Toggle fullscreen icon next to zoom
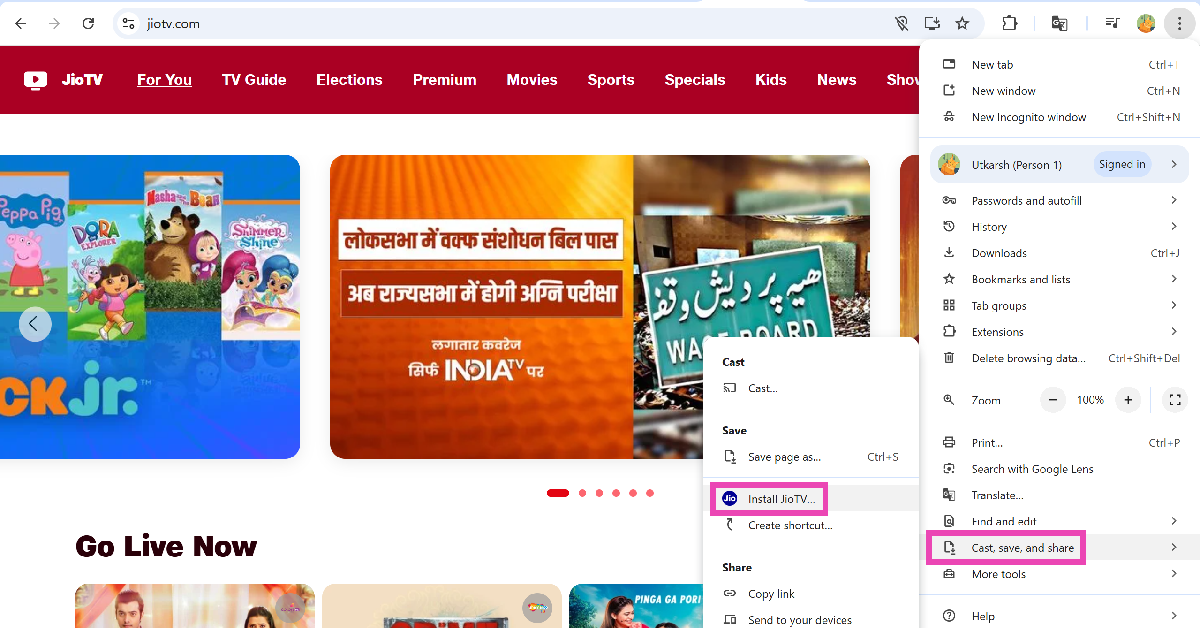Screen dimensions: 1200x628 point(1176,400)
